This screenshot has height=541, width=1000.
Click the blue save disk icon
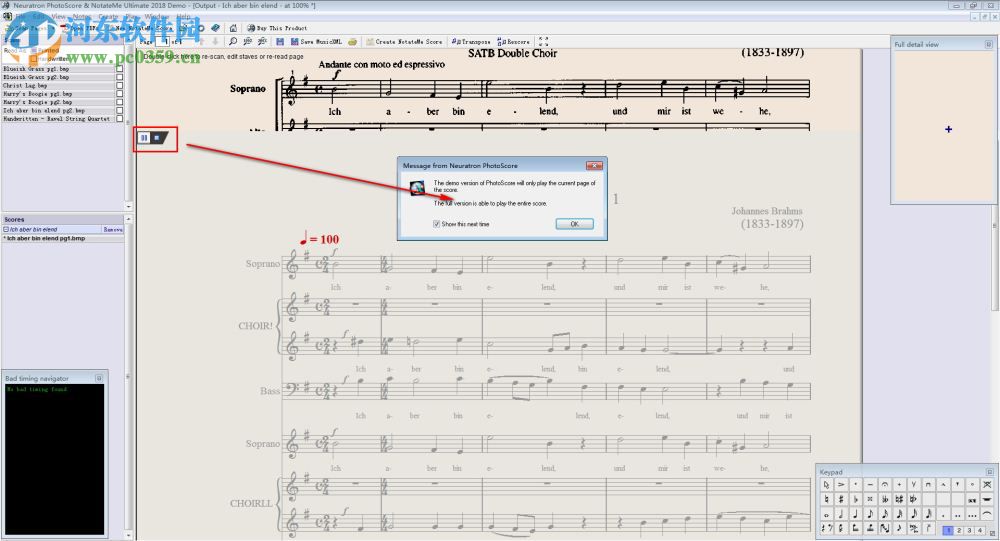280,41
